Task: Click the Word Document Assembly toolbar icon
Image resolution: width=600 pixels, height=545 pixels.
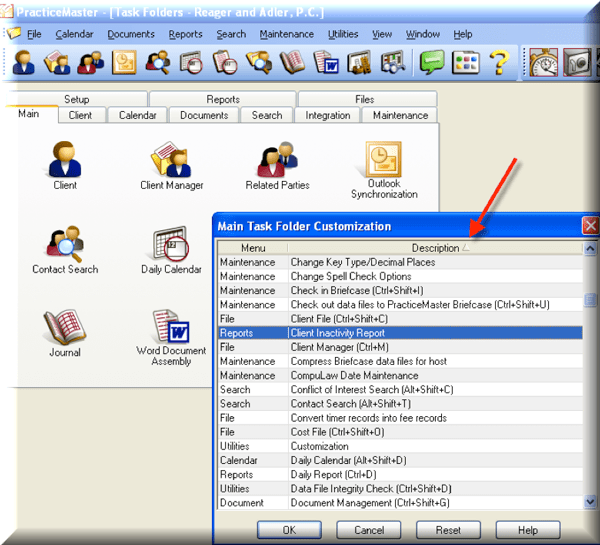Action: point(326,62)
